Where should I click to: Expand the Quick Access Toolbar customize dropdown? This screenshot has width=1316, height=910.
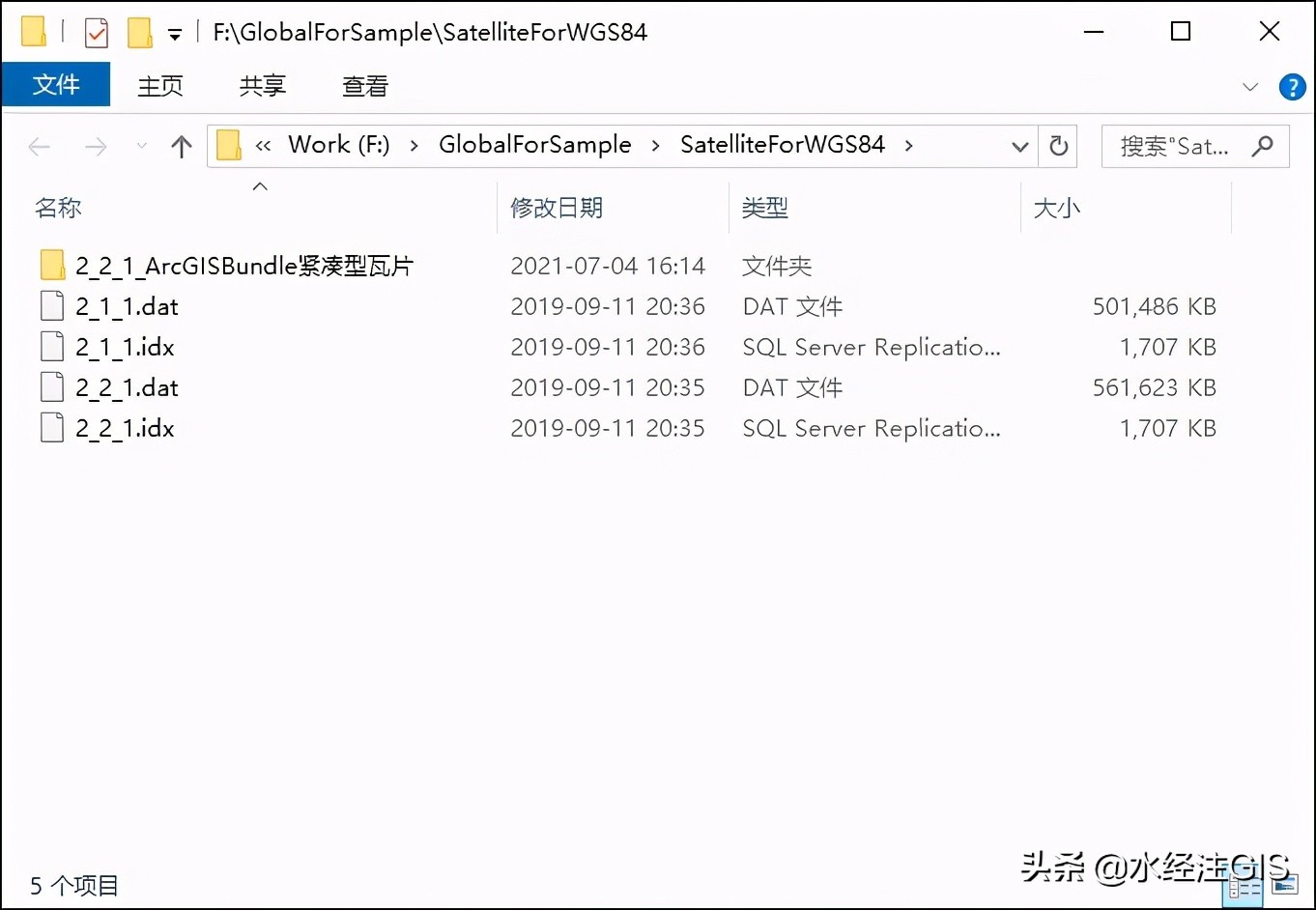(x=175, y=35)
